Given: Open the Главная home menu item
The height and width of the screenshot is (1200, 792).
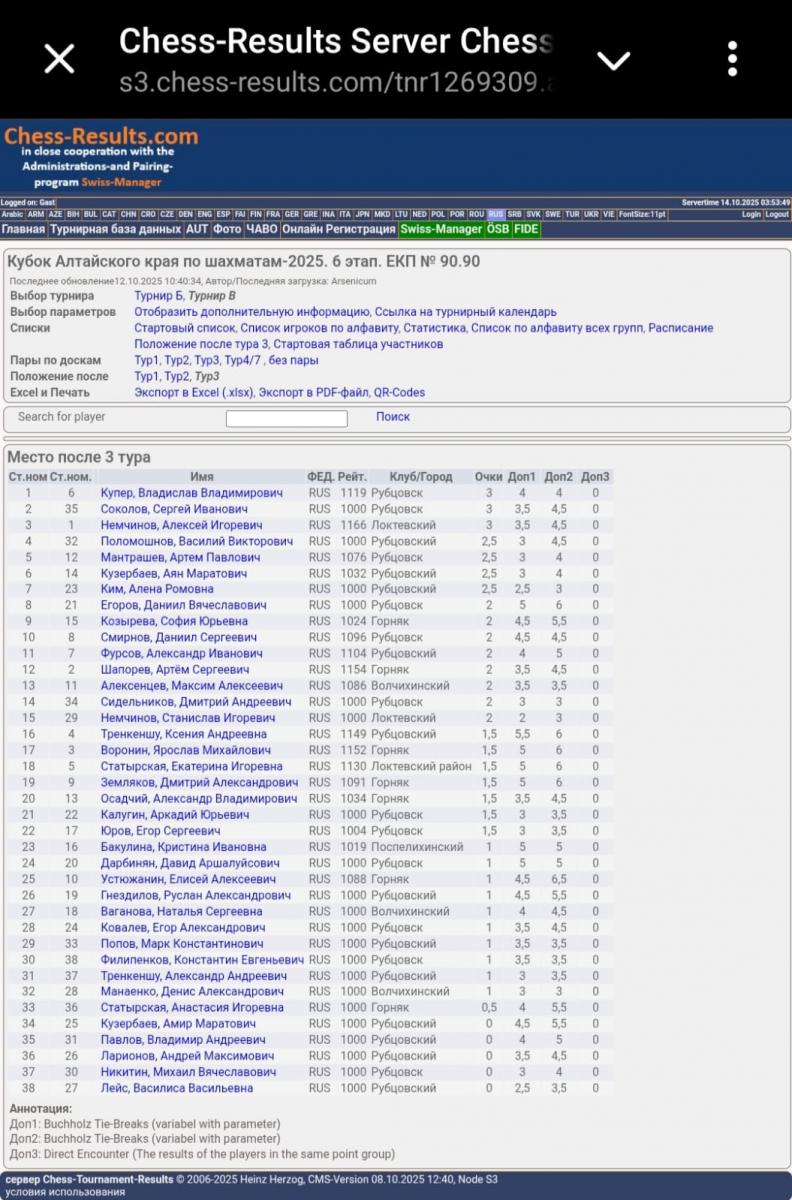Looking at the screenshot, I should coord(23,229).
